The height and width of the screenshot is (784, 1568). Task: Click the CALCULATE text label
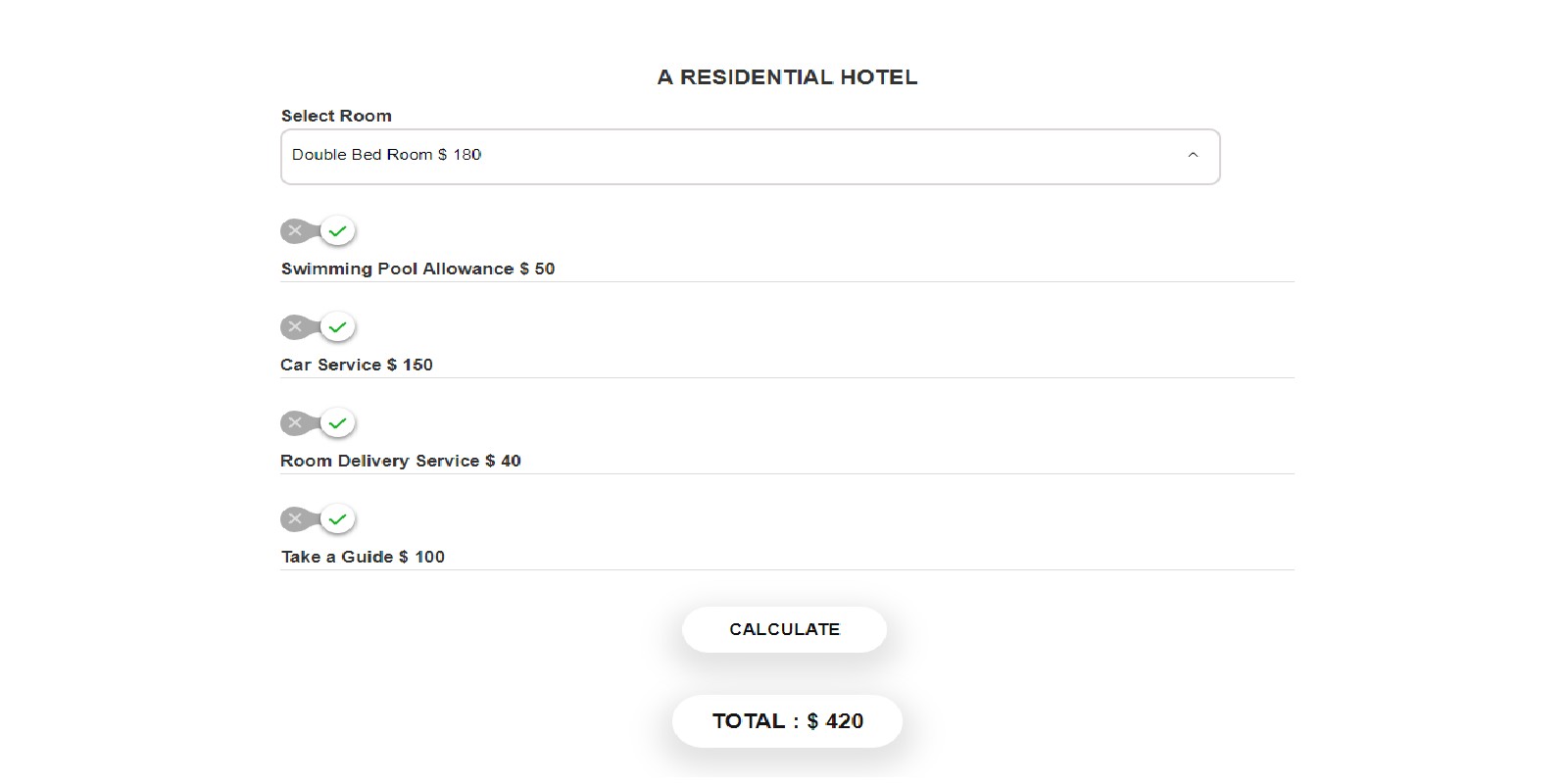pos(784,629)
